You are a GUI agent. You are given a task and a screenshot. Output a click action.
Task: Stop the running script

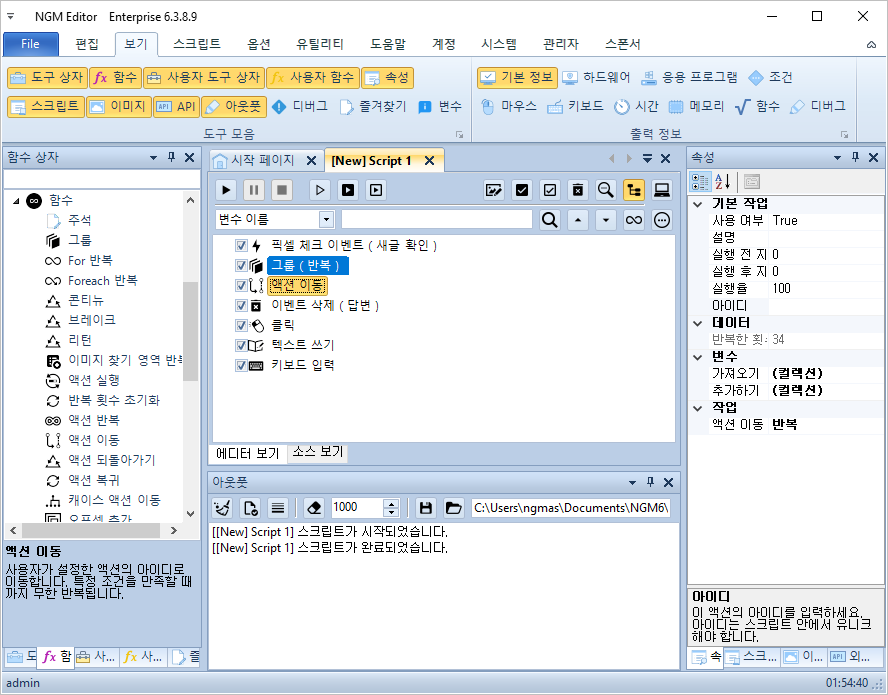281,190
